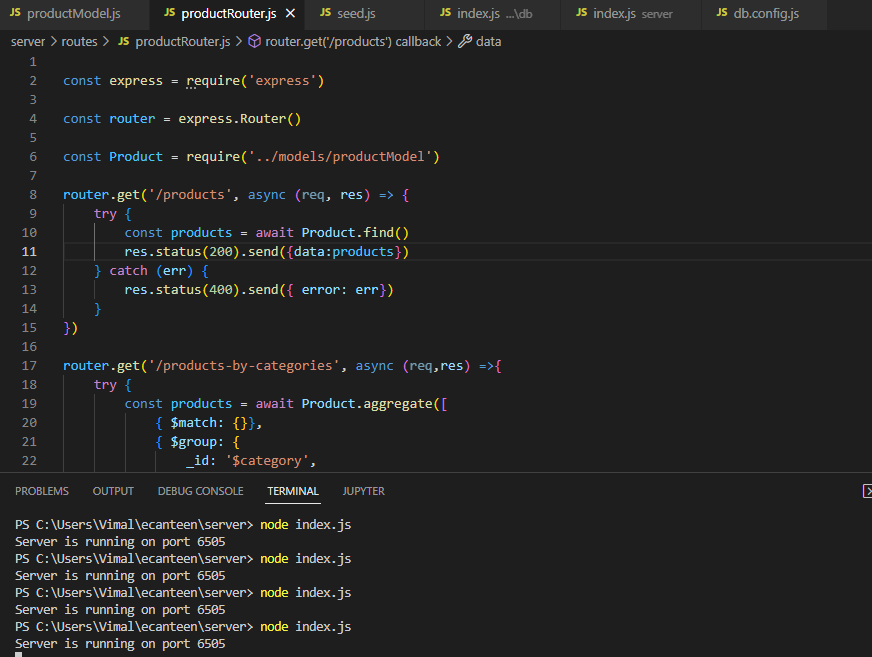This screenshot has width=872, height=657.
Task: Click the JS icon on productModel.js tab
Action: tap(15, 14)
